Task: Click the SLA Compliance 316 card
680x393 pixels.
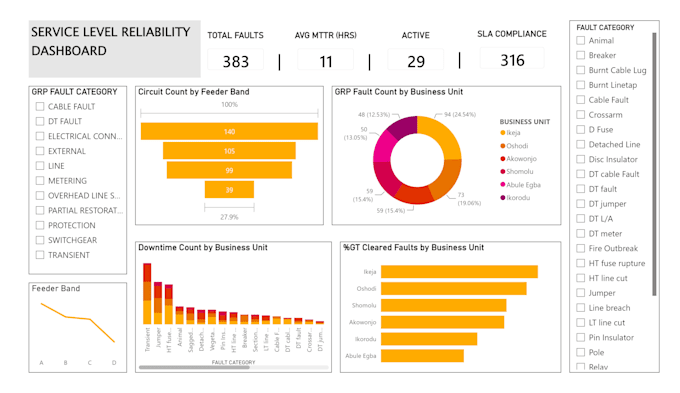Action: [512, 60]
